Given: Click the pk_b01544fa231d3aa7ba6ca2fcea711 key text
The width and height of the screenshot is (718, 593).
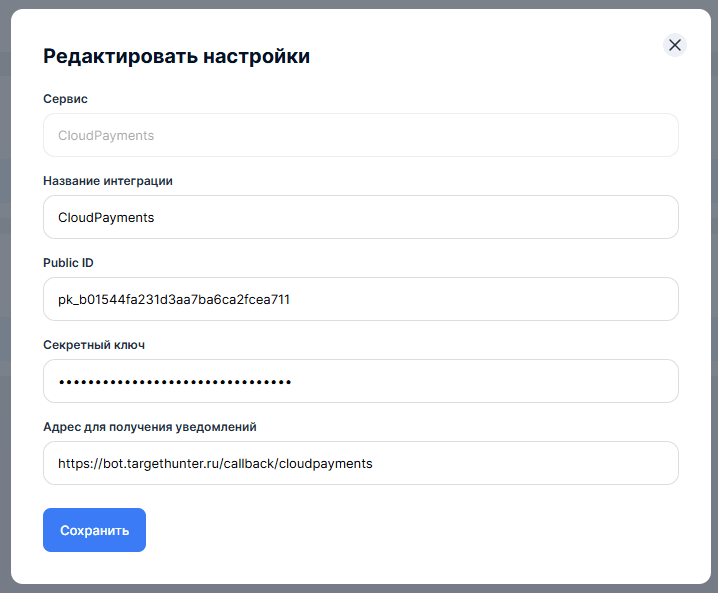Looking at the screenshot, I should pyautogui.click(x=174, y=299).
